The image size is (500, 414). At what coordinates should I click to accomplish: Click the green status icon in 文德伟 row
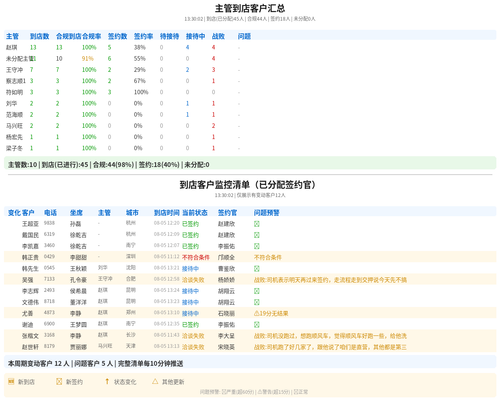click(x=256, y=302)
